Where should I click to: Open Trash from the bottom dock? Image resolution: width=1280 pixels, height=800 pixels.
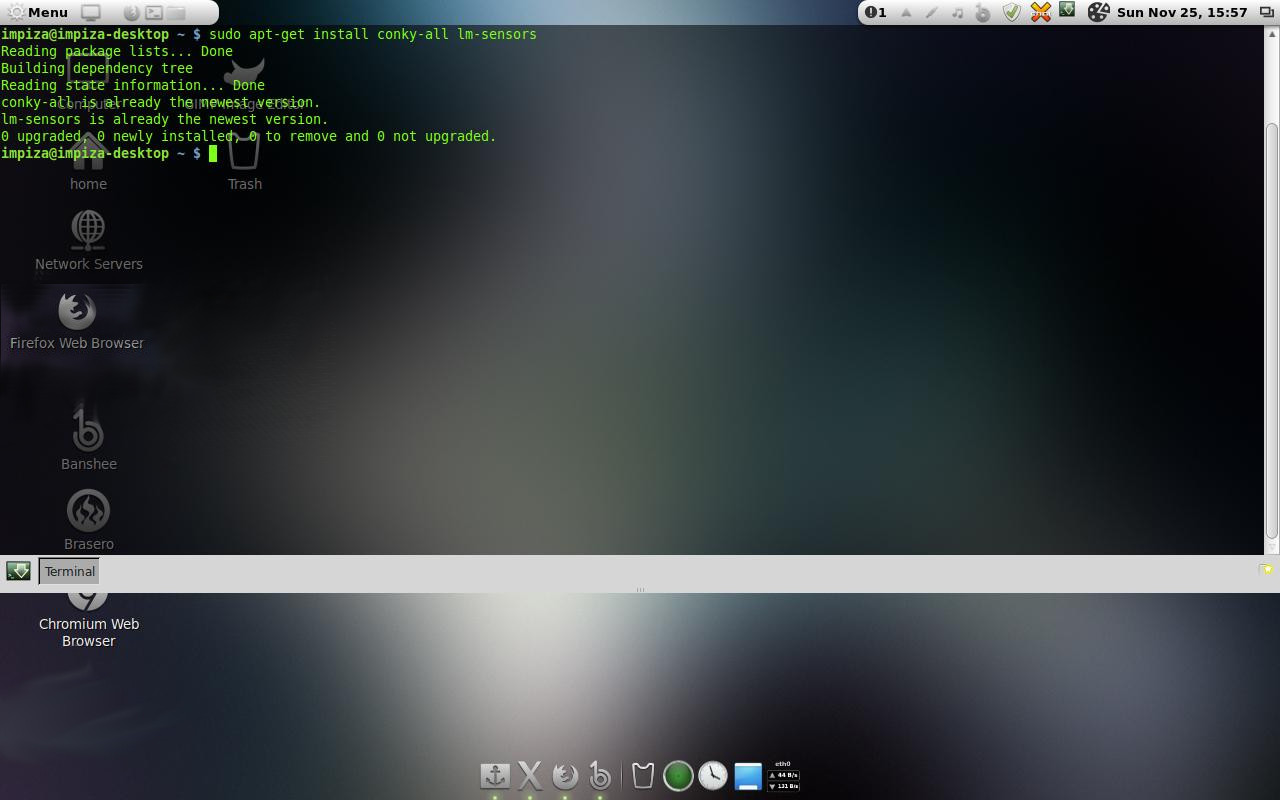[x=643, y=775]
